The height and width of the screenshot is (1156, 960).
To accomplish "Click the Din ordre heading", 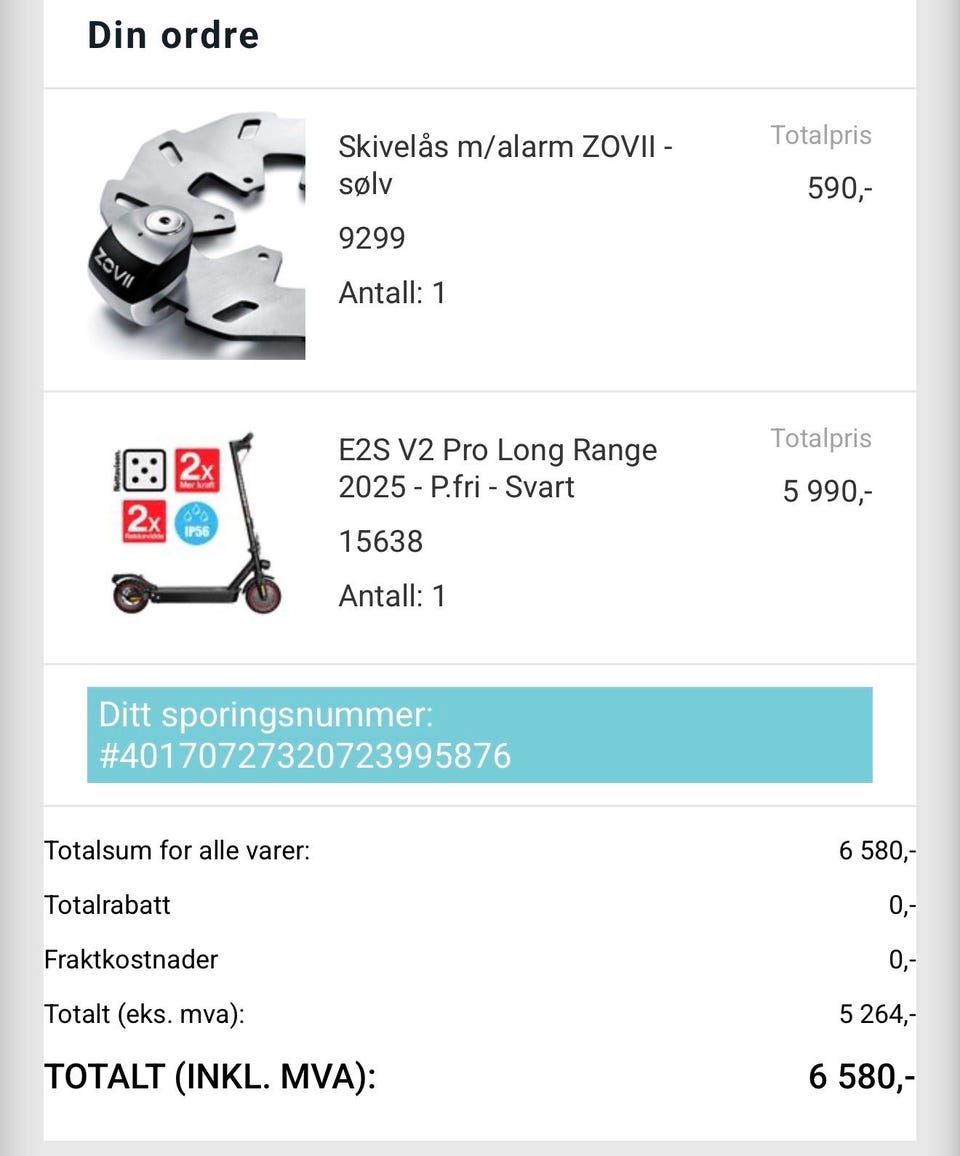I will click(x=173, y=35).
